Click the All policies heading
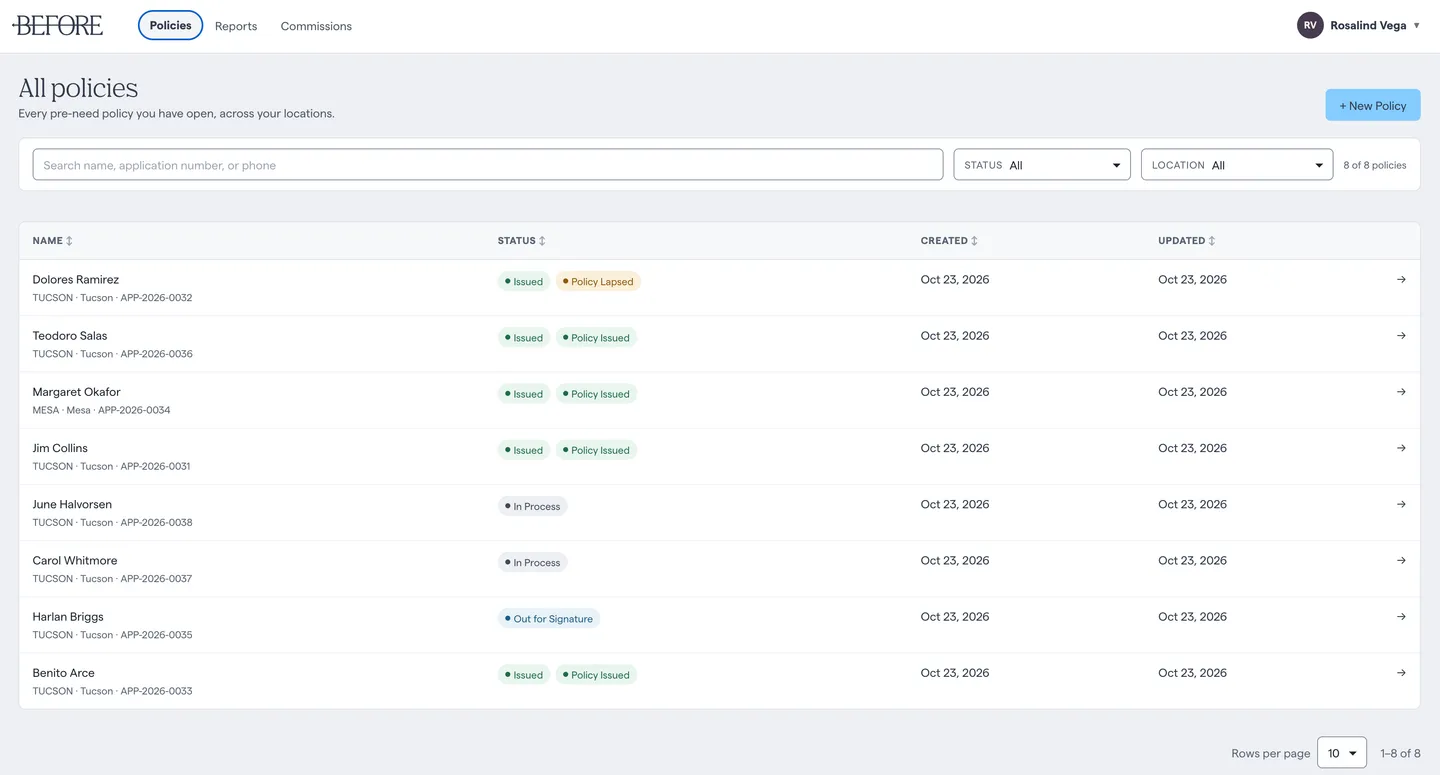Screen dimensions: 1440x775 (78, 88)
